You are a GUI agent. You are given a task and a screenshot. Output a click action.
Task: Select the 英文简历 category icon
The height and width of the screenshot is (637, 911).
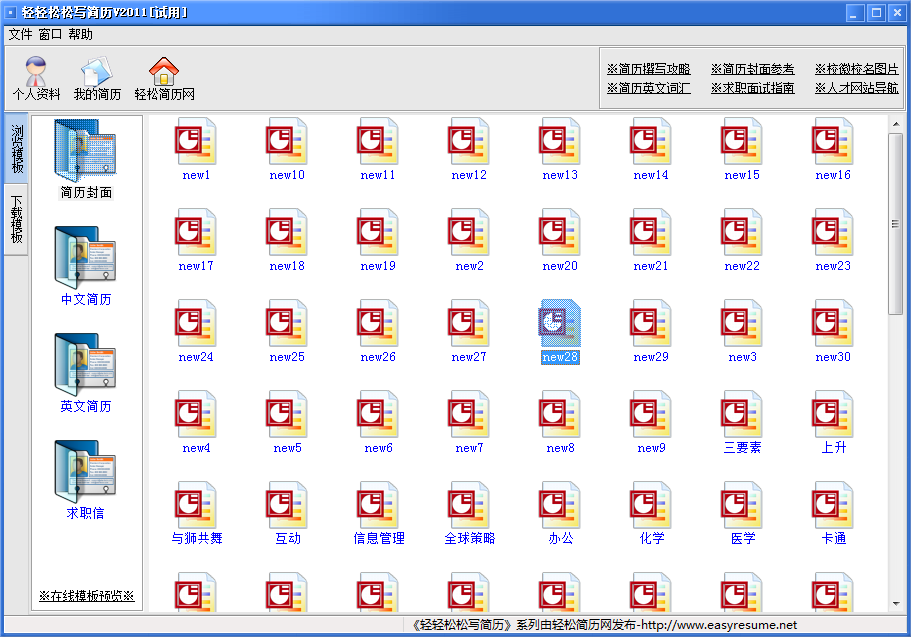coord(86,366)
